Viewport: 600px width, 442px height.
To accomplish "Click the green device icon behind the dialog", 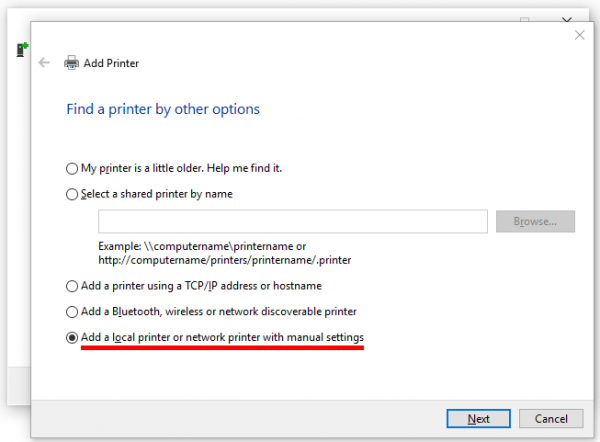I will 21,50.
